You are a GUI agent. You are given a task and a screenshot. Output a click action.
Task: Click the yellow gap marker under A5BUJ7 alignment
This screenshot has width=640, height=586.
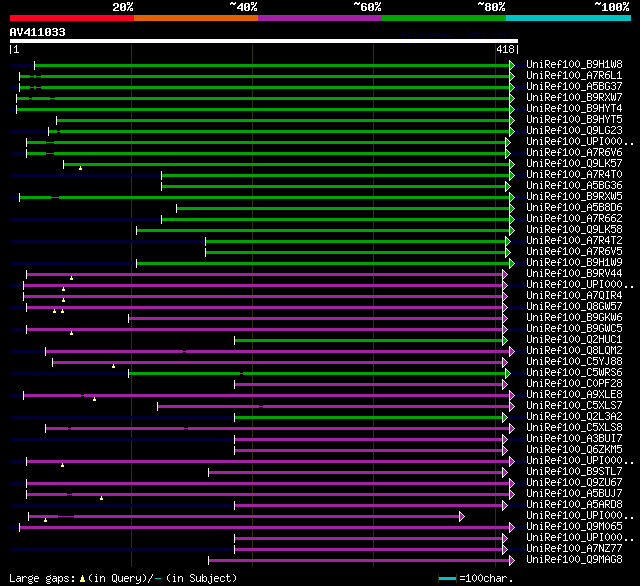[101, 498]
